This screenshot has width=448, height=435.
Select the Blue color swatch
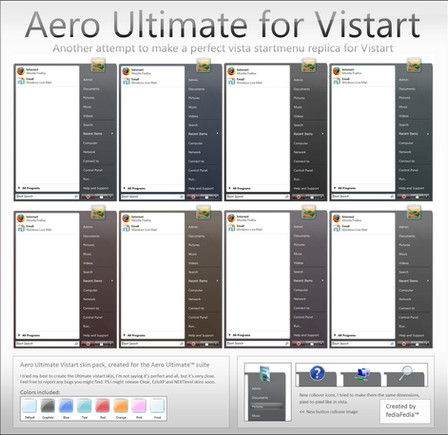coord(66,406)
